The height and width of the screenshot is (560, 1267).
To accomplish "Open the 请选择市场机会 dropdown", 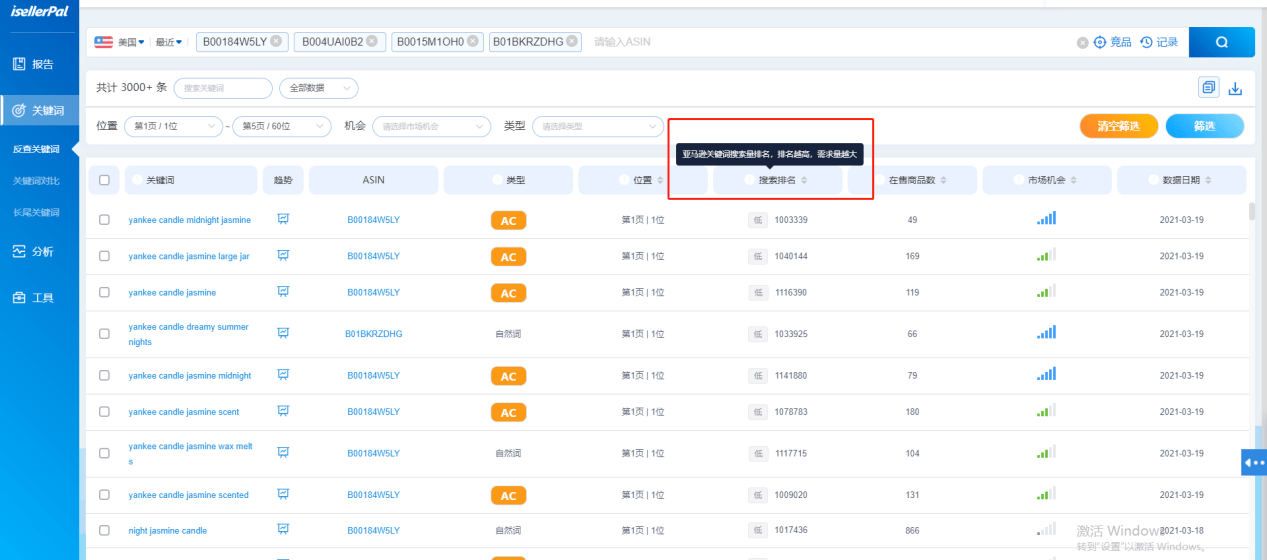I will tap(431, 126).
